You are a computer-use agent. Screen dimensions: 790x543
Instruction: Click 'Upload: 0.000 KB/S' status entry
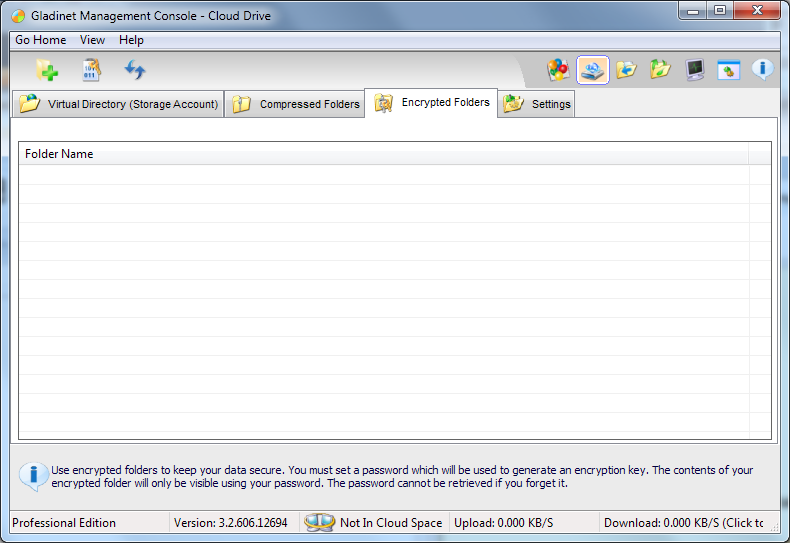(503, 523)
